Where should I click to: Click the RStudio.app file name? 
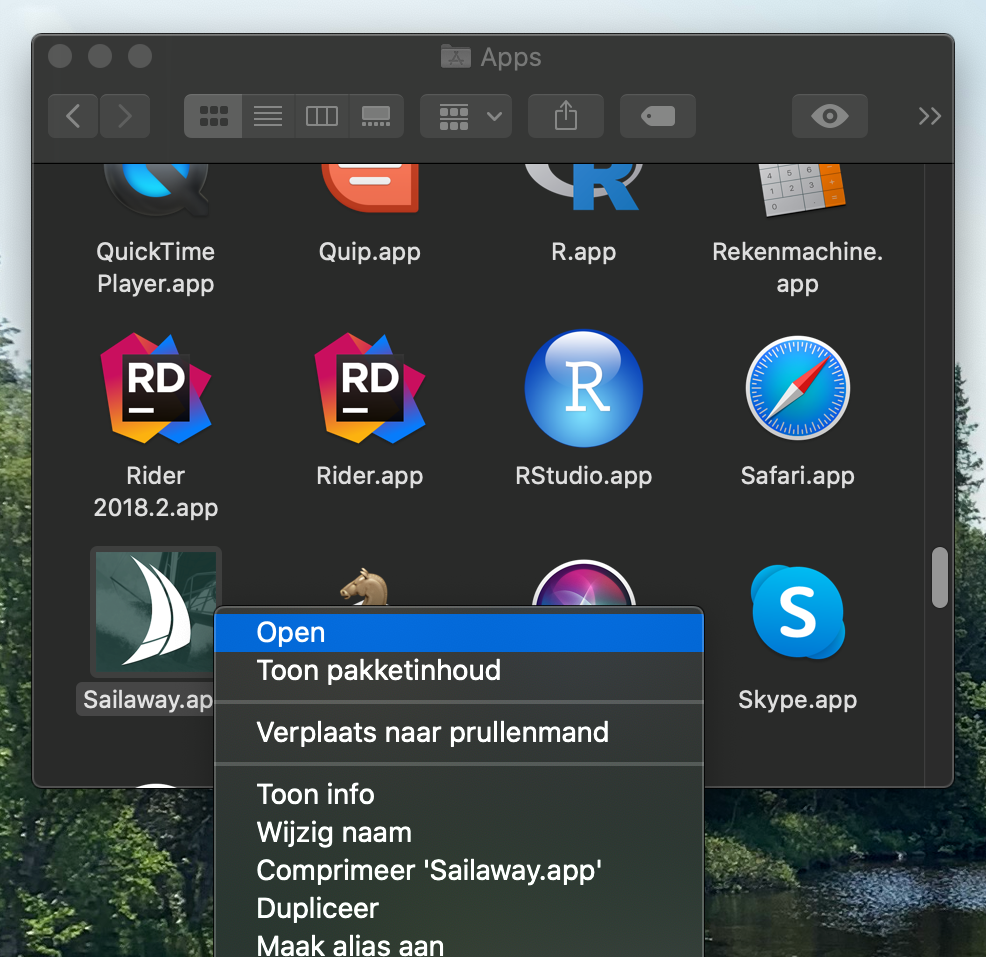coord(584,476)
